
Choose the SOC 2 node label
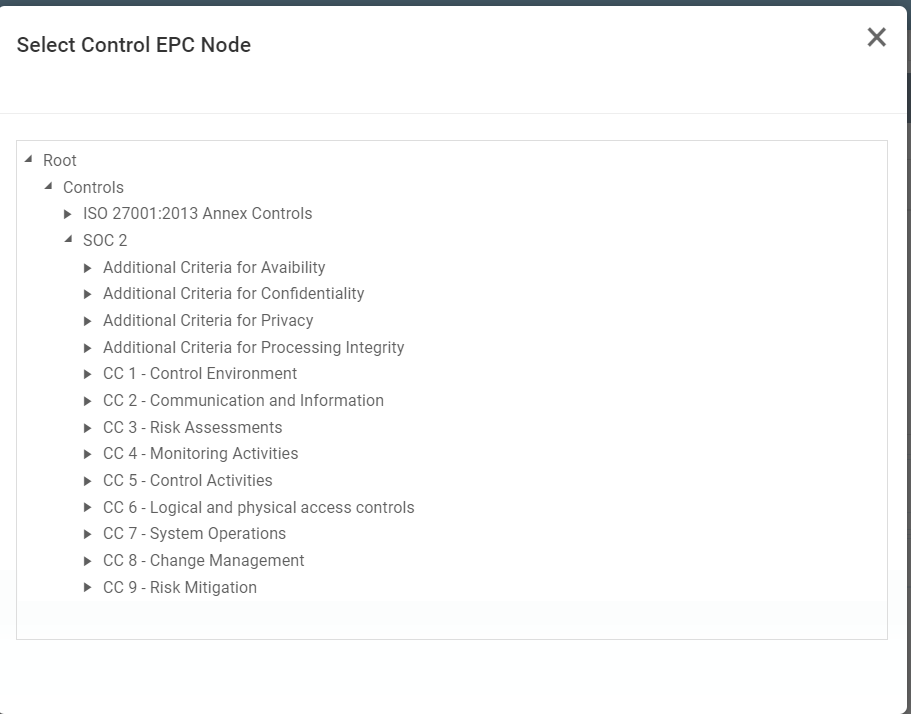(x=105, y=240)
